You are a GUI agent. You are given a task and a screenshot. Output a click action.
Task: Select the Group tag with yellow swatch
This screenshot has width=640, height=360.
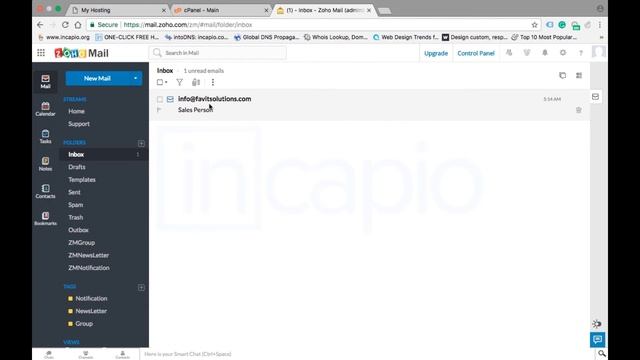point(80,324)
